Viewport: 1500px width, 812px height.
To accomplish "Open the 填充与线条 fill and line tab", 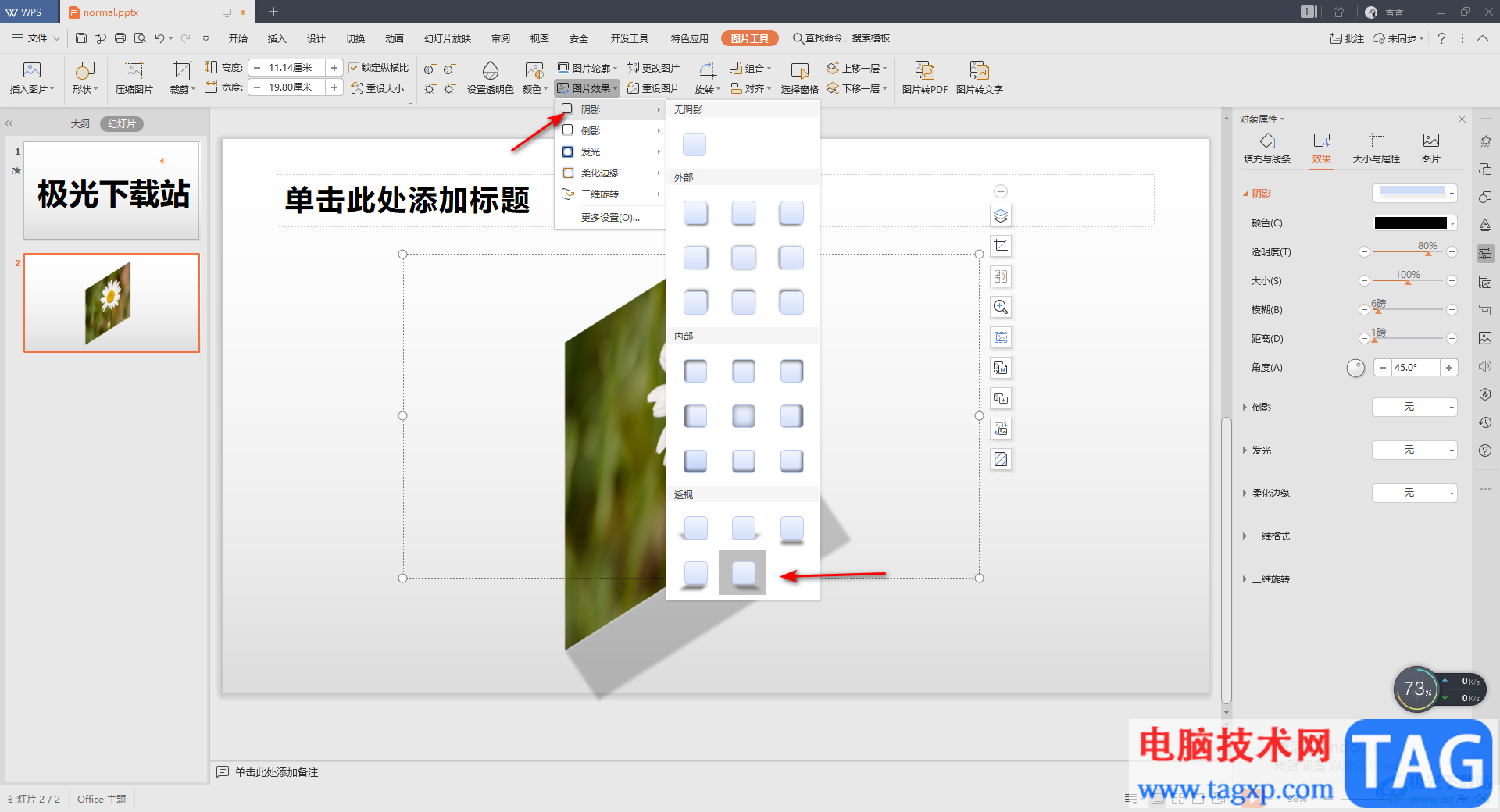I will (x=1267, y=148).
